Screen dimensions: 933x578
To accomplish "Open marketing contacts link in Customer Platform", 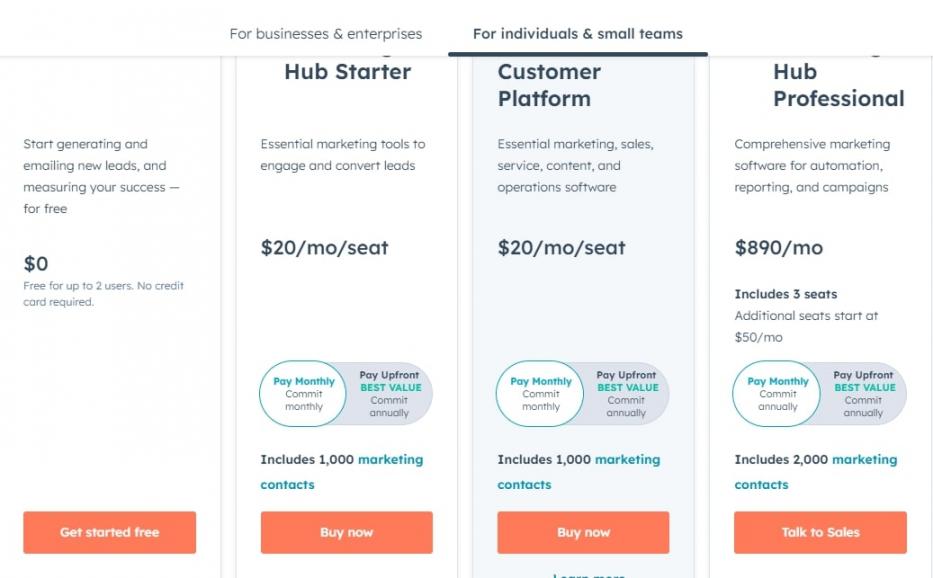I will pyautogui.click(x=627, y=460).
